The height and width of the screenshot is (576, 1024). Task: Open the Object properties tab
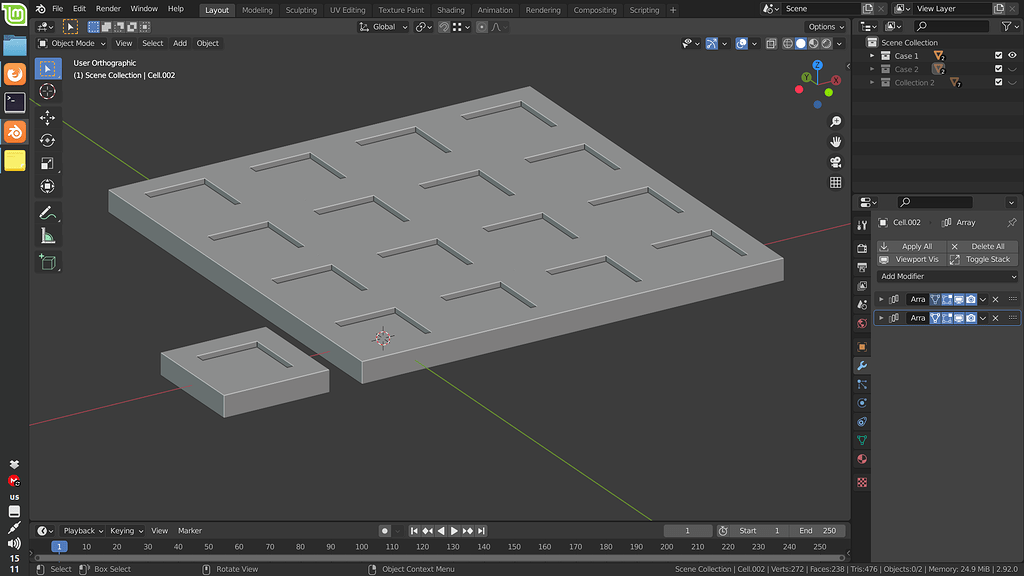pyautogui.click(x=862, y=347)
